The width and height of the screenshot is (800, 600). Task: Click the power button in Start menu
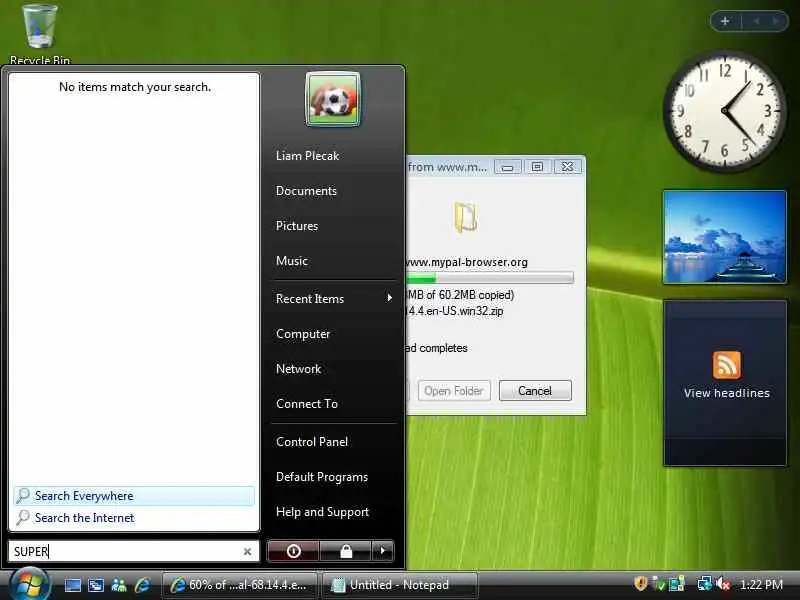293,551
